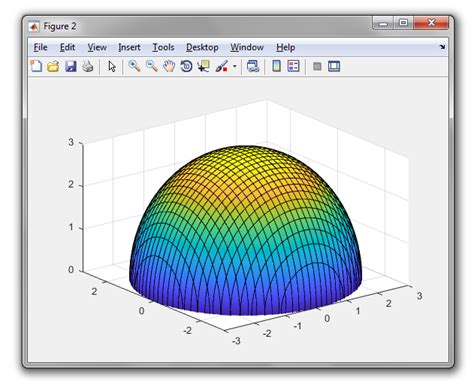Click the axis tick label -1

[298, 326]
